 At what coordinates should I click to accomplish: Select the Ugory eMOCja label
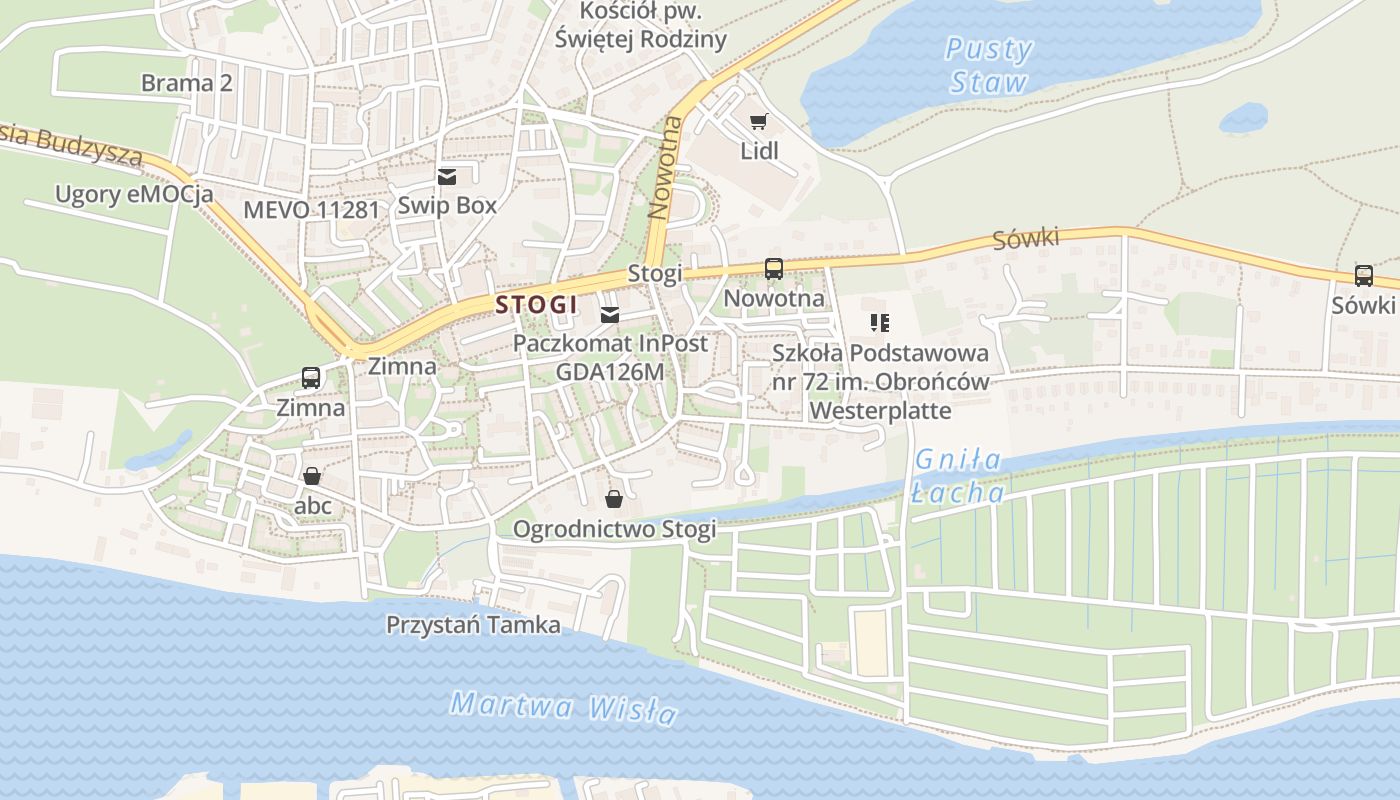point(134,194)
